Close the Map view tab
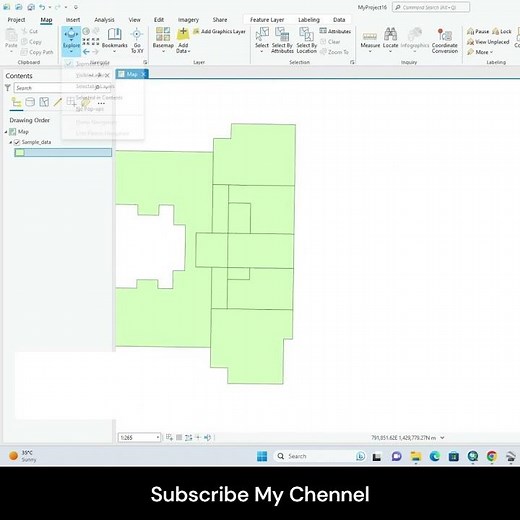The width and height of the screenshot is (520, 520). (x=143, y=74)
